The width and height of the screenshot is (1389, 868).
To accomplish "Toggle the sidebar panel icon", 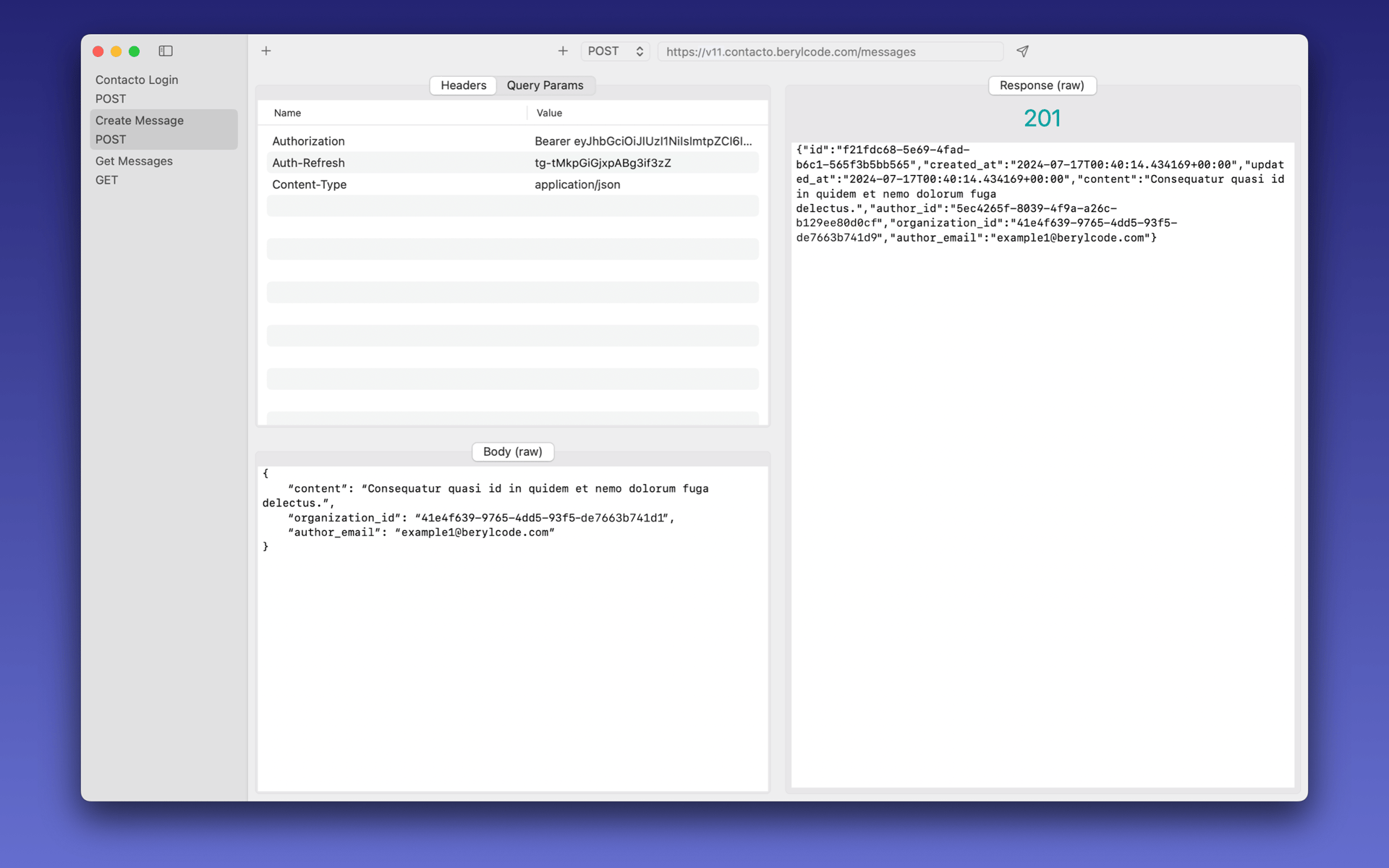I will click(166, 51).
